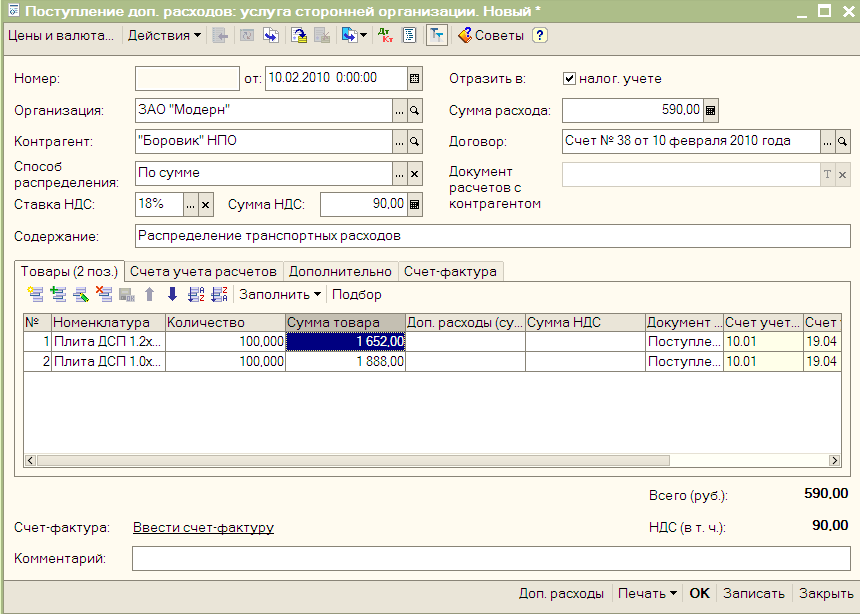Open the Договор record with magnifier icon
Screen dimensions: 860x614
tap(842, 142)
